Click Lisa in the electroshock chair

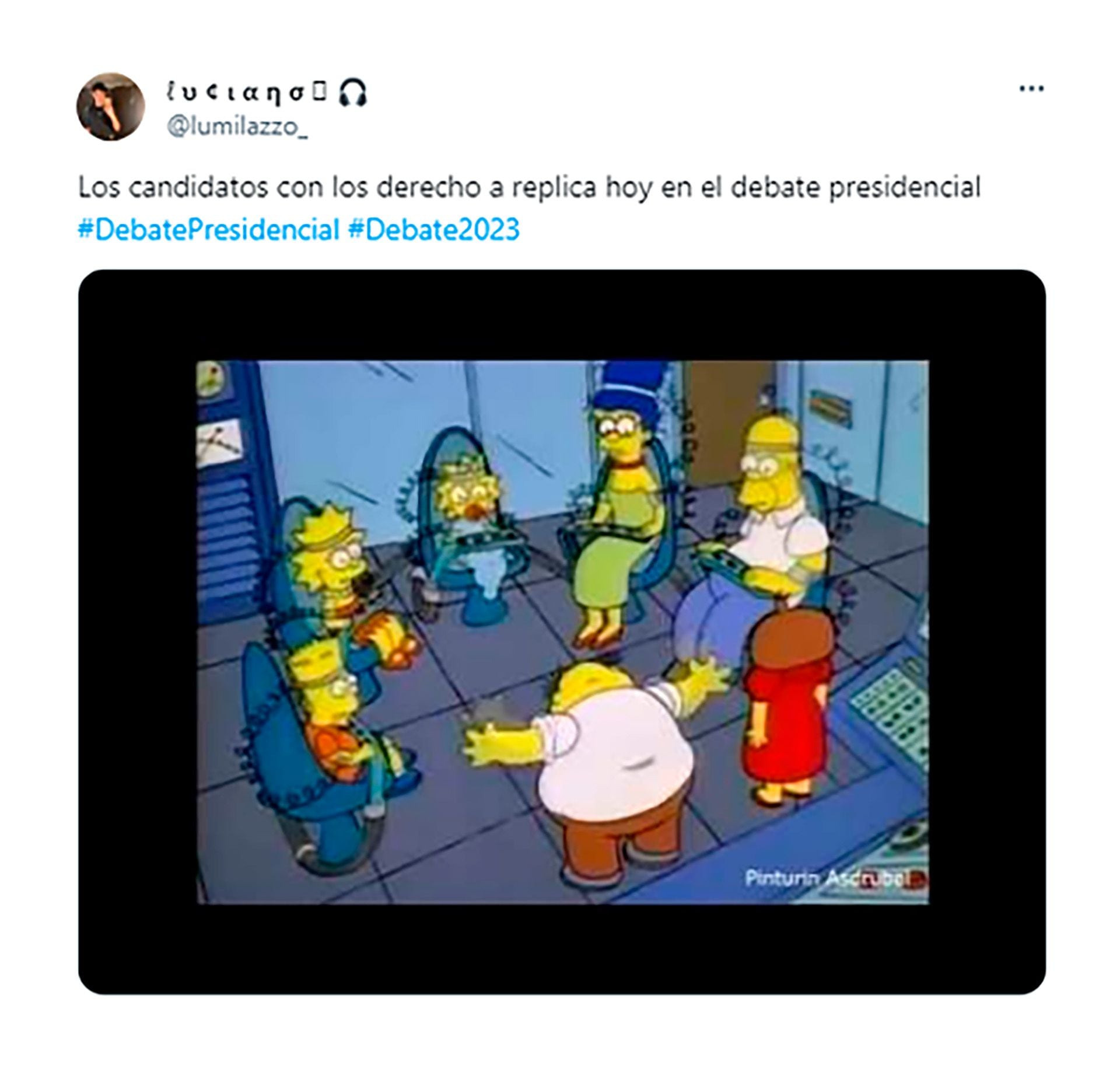(x=344, y=584)
